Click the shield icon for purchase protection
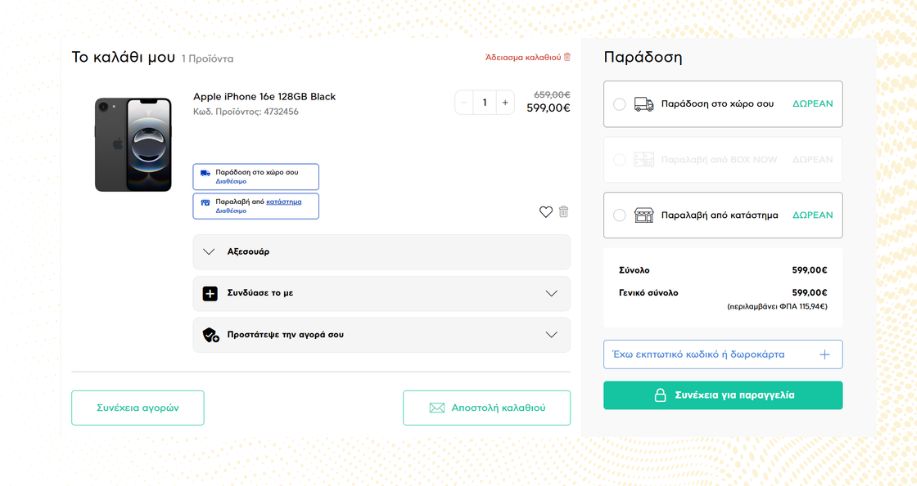The height and width of the screenshot is (486, 917). click(x=210, y=335)
